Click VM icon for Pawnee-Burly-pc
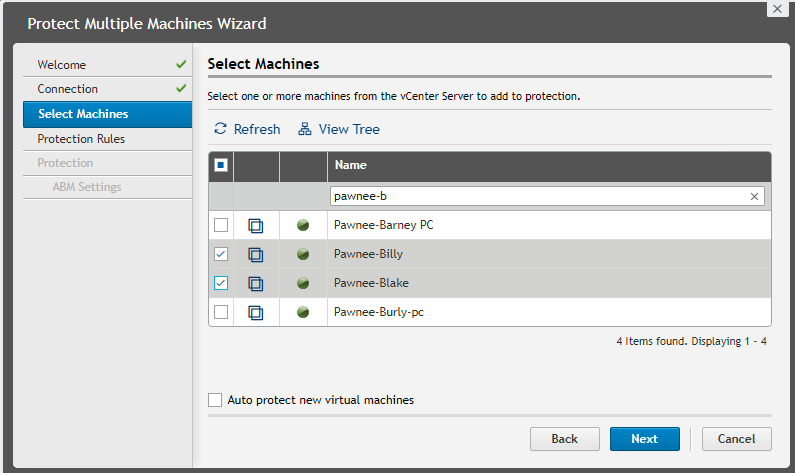The image size is (795, 473). pyautogui.click(x=256, y=312)
